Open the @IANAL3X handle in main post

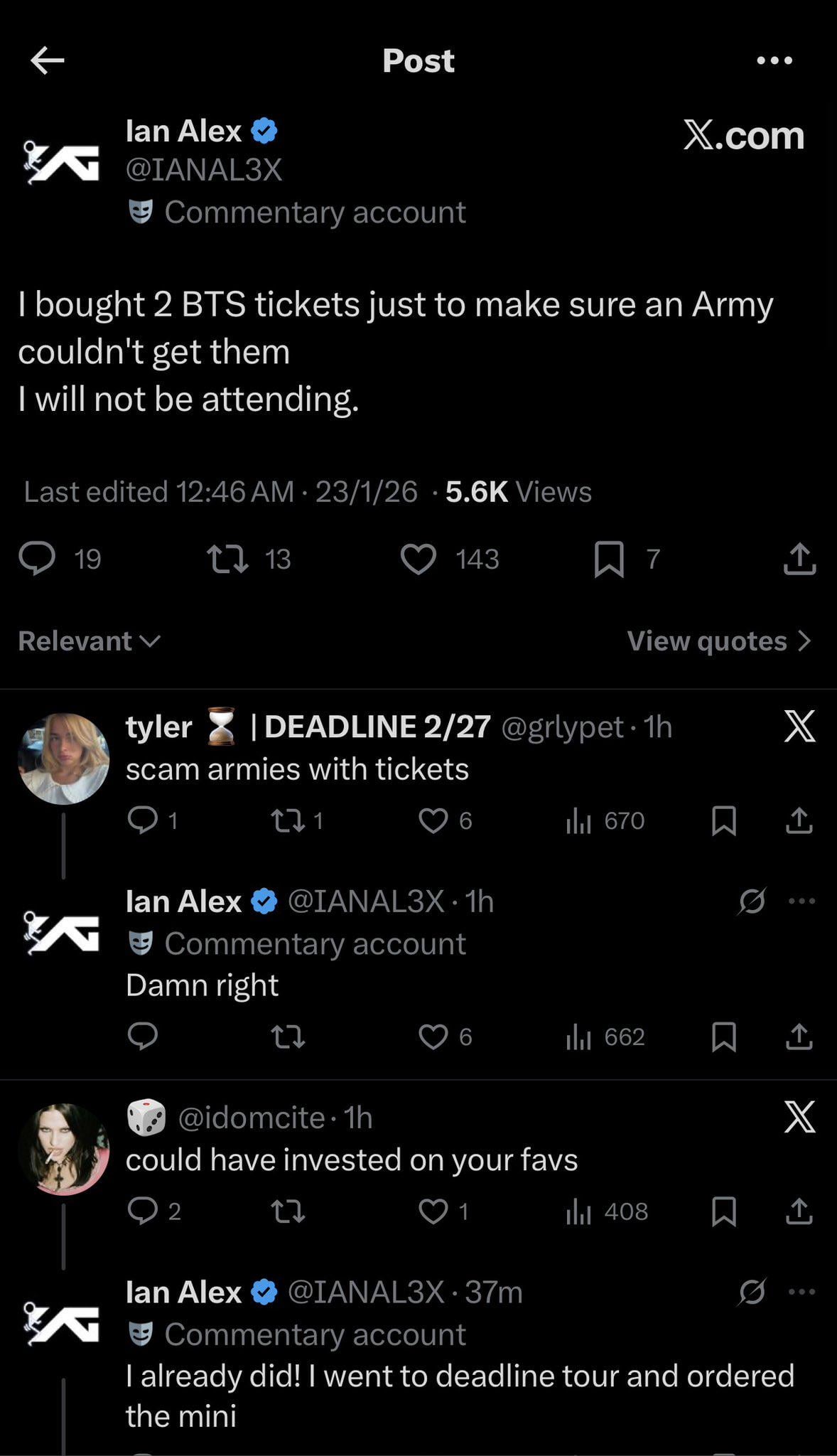click(204, 170)
